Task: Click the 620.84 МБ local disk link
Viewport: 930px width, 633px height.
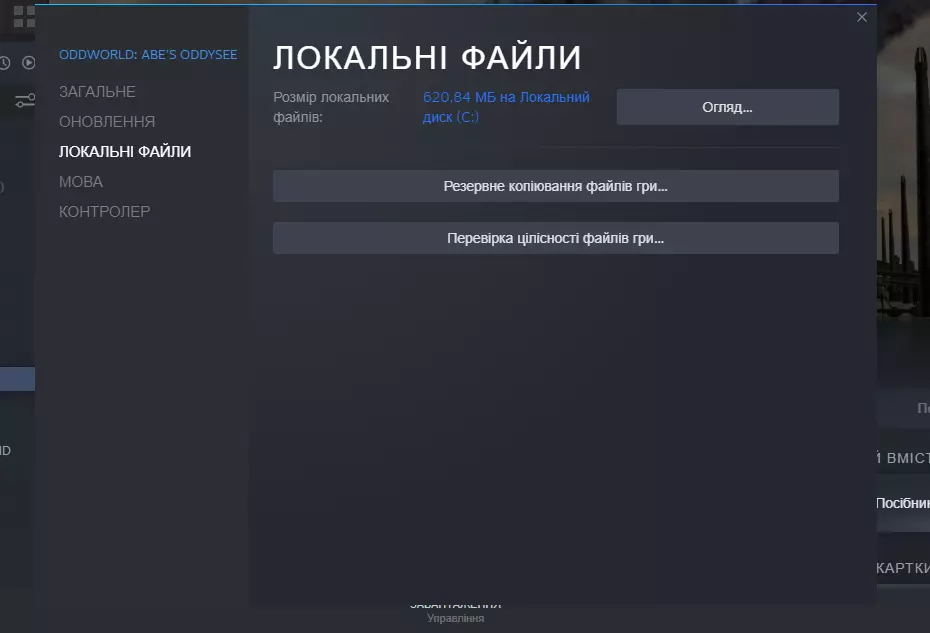Action: click(x=506, y=107)
